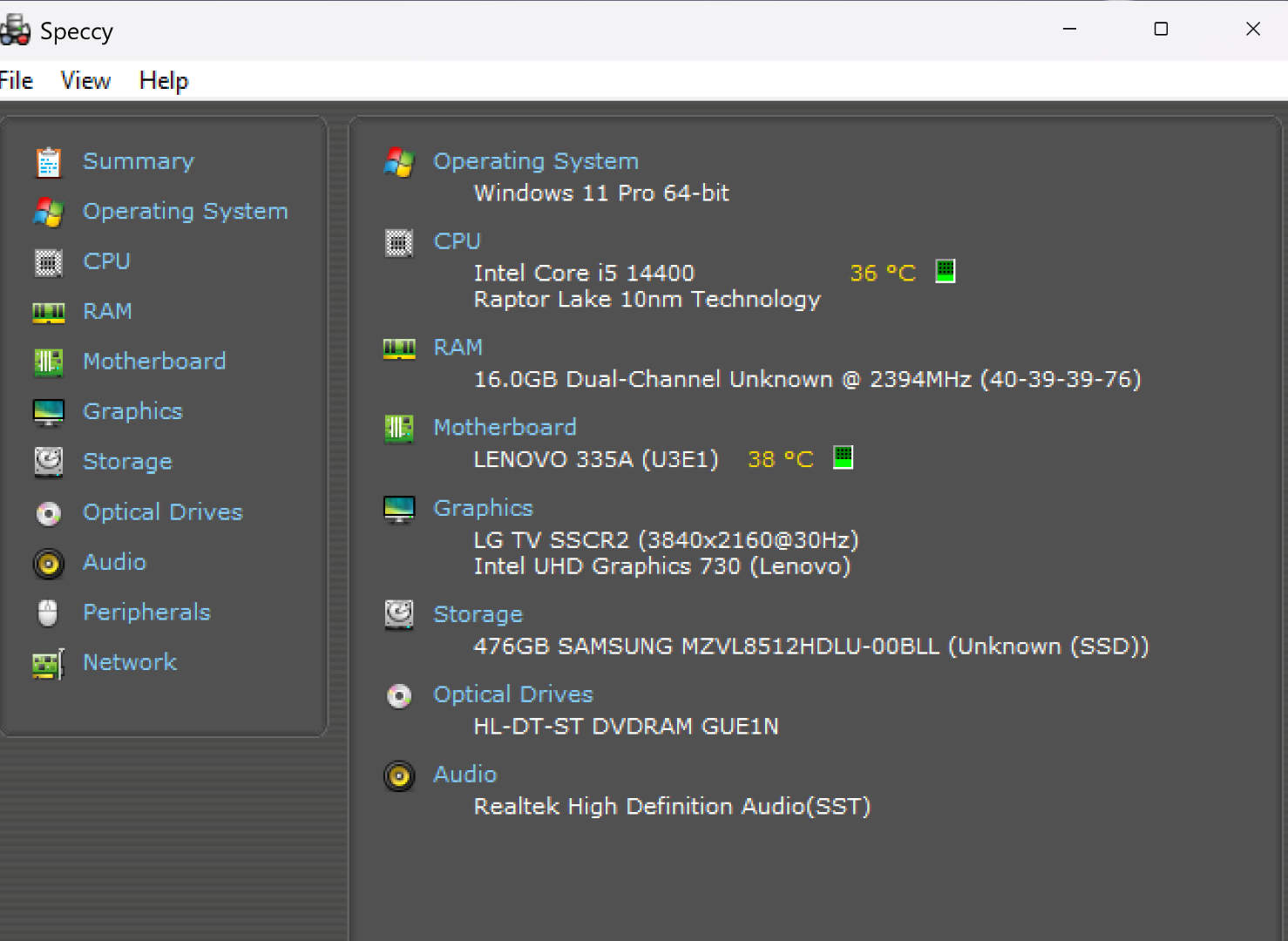Viewport: 1288px width, 941px height.
Task: Click the Graphics heading link in main panel
Action: [x=484, y=509]
